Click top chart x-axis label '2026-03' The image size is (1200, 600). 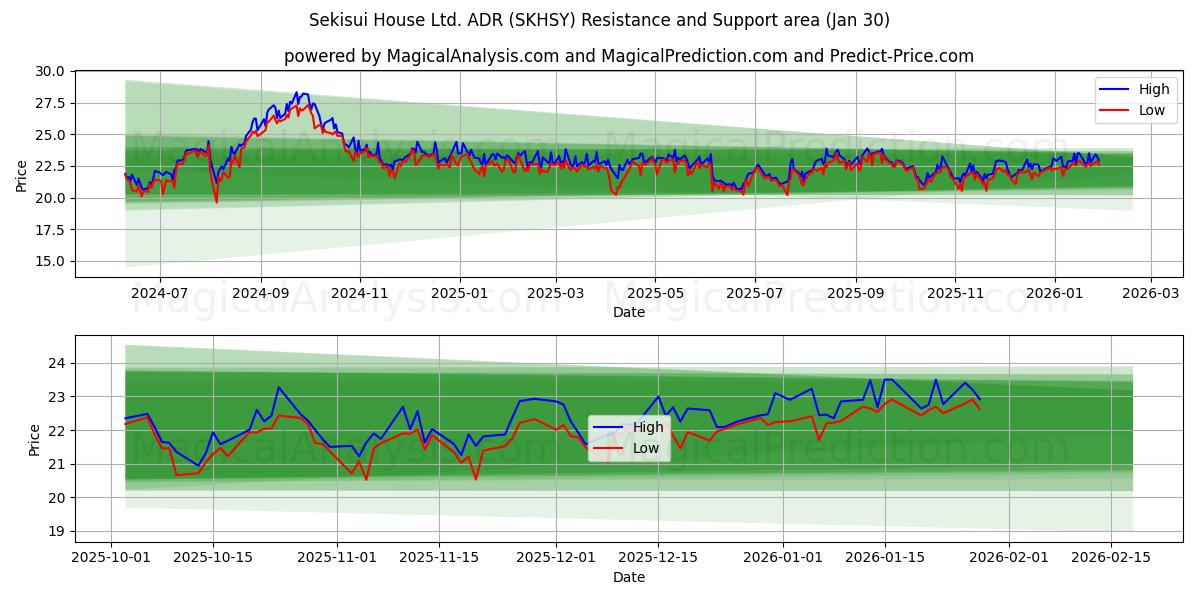click(x=1150, y=295)
